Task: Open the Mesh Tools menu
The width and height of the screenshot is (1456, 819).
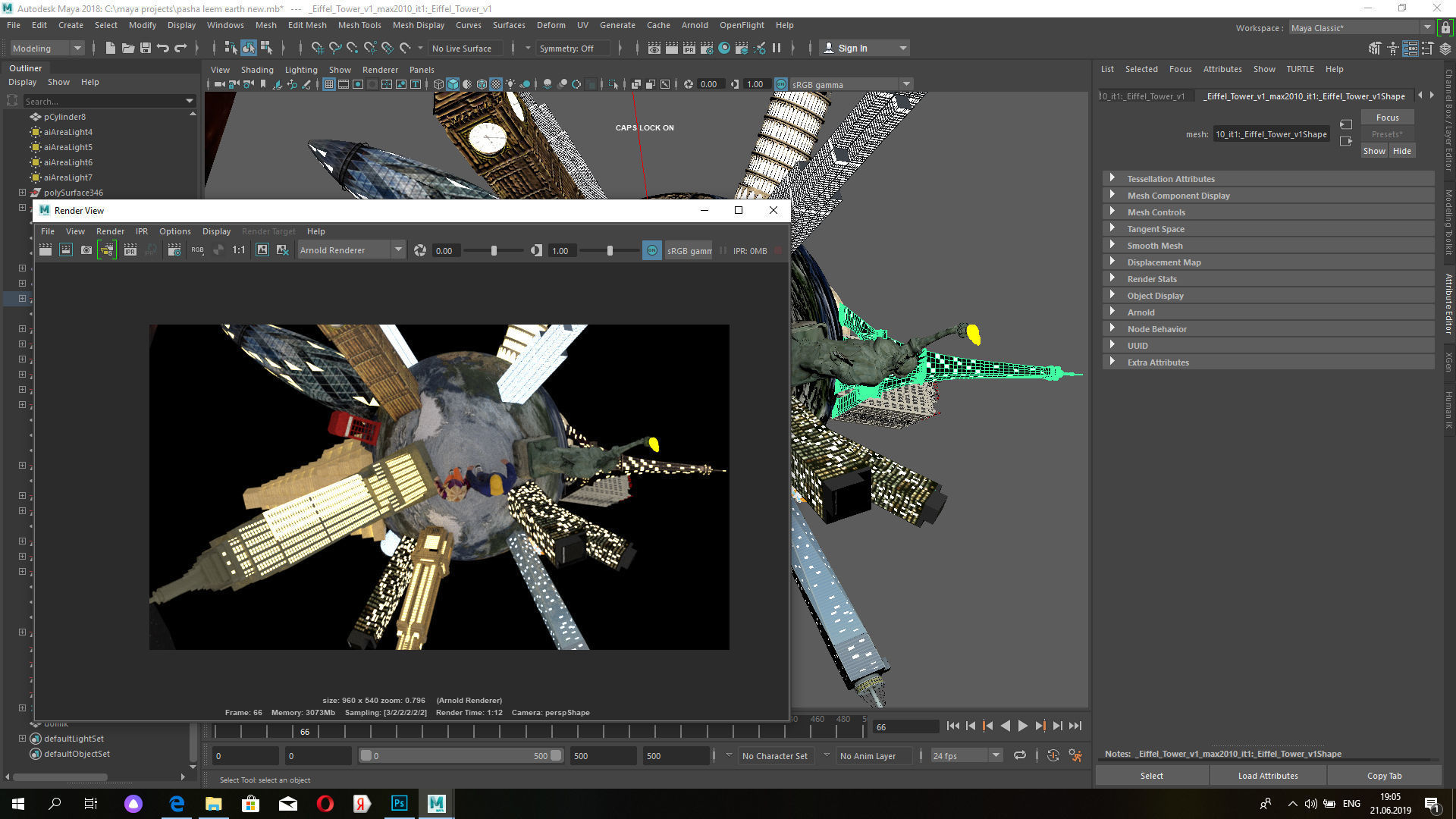Action: click(x=359, y=25)
